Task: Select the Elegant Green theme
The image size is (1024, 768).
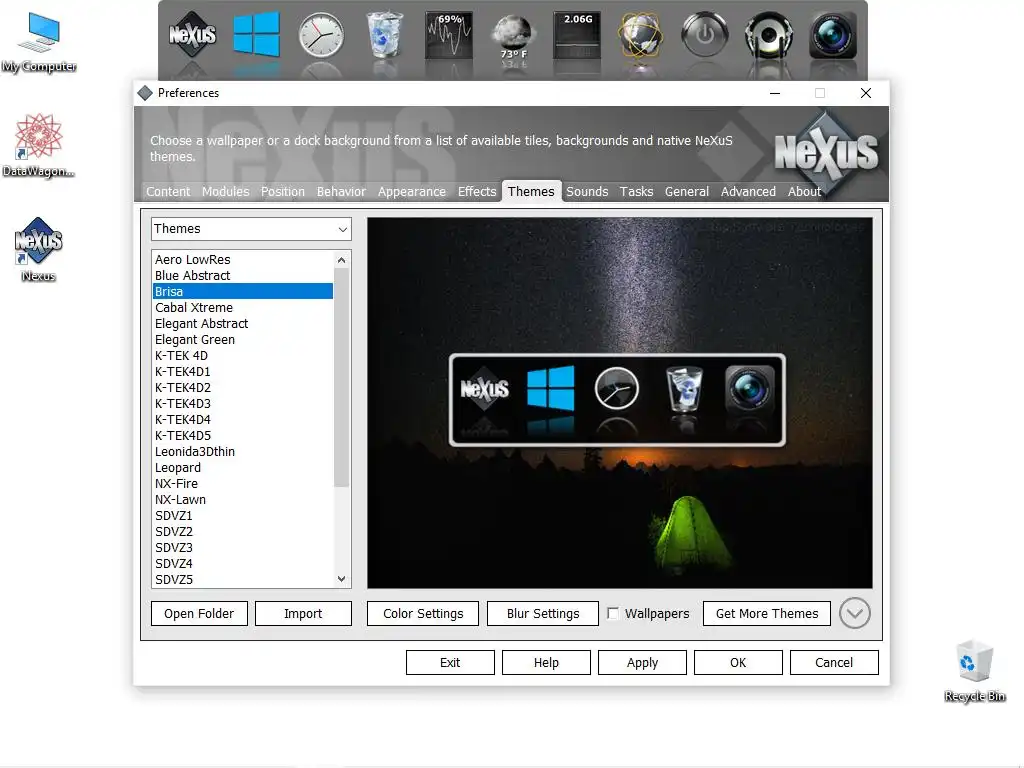Action: click(242, 340)
